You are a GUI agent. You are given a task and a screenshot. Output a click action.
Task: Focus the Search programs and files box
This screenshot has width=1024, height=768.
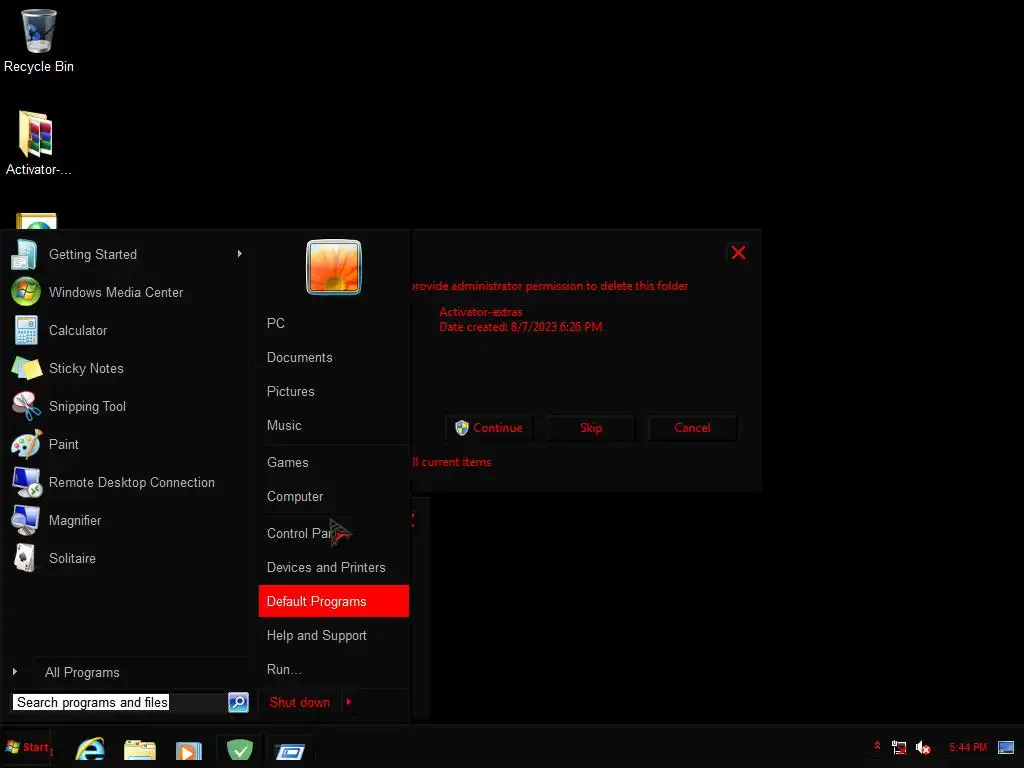coord(119,702)
